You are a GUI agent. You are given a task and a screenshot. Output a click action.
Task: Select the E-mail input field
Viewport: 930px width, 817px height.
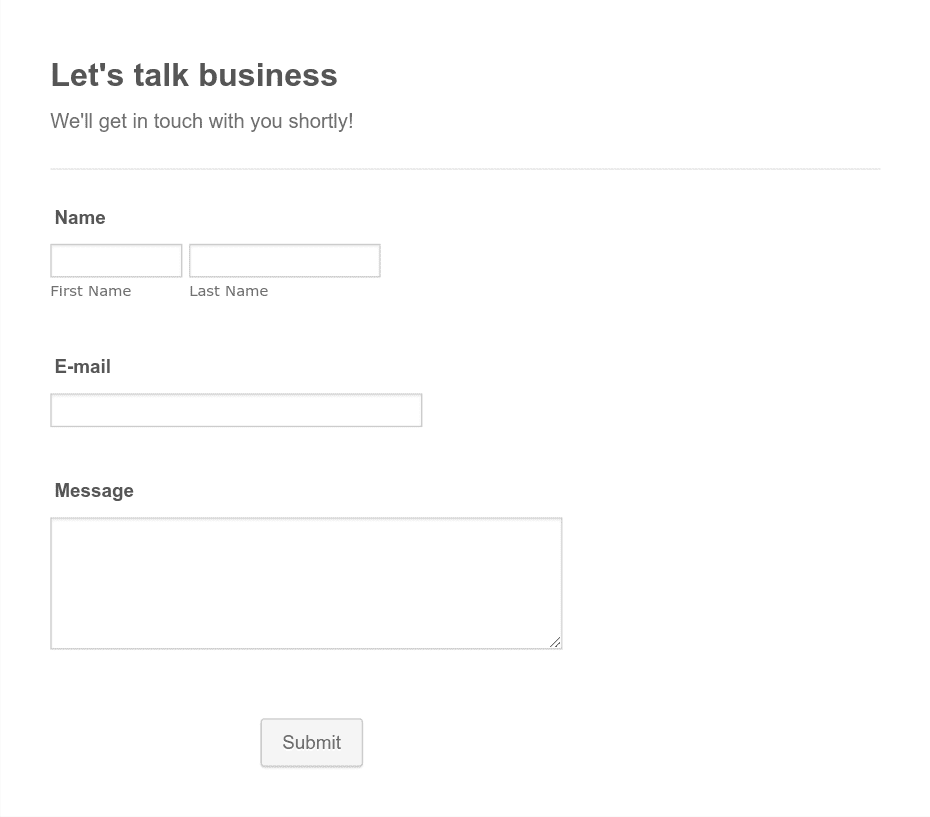tap(236, 410)
